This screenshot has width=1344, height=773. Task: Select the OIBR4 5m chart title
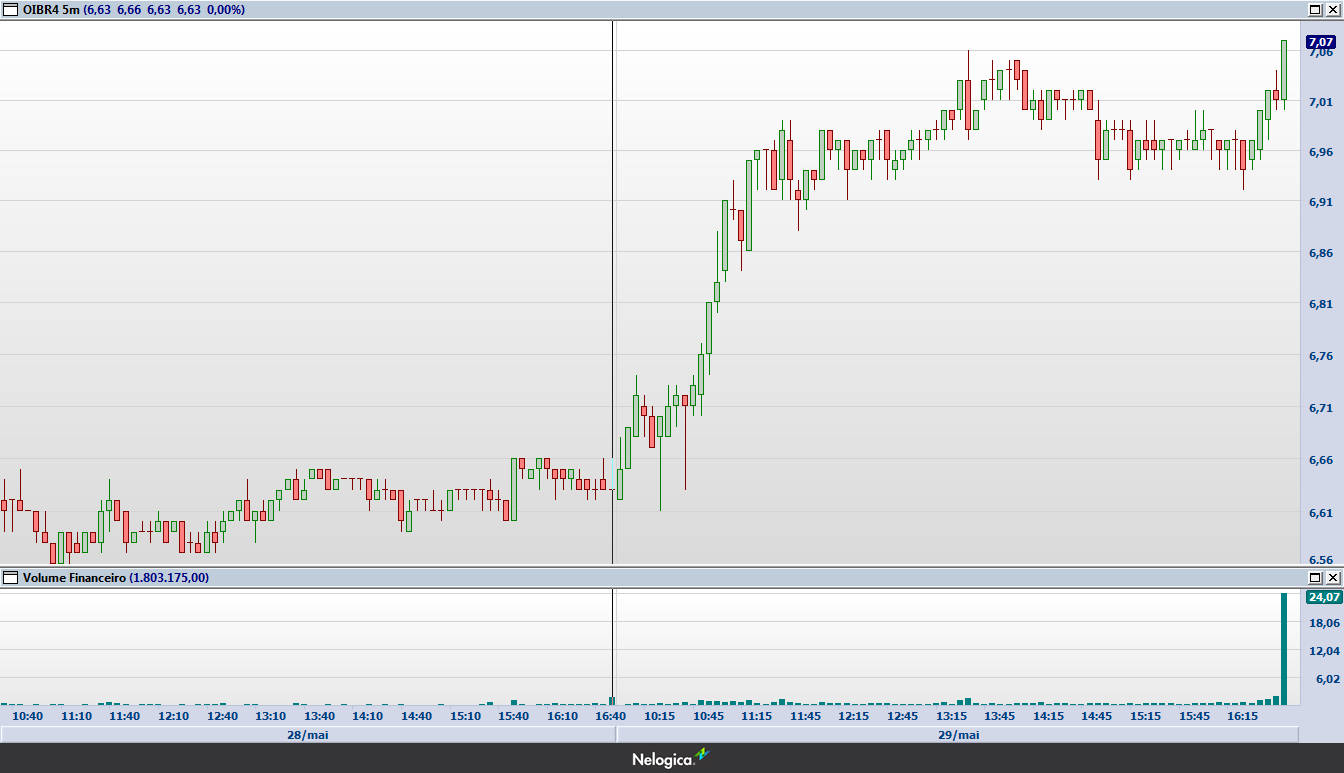[x=50, y=9]
